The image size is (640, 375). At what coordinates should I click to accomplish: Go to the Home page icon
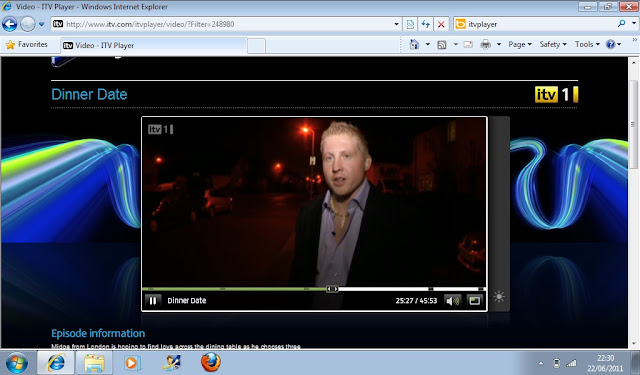click(x=414, y=44)
